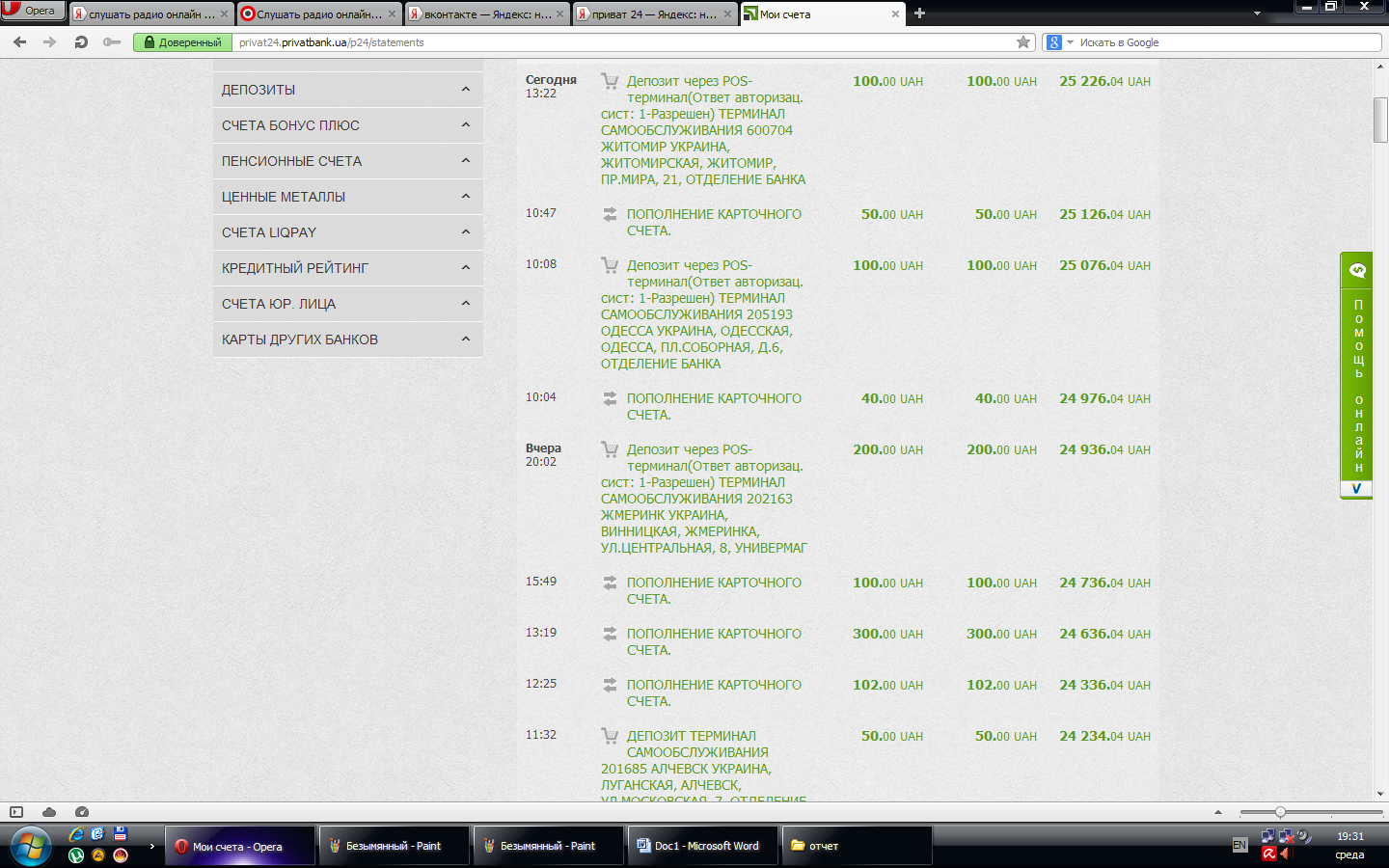Click the Opera Link cloud icon
1389x868 pixels.
(49, 812)
